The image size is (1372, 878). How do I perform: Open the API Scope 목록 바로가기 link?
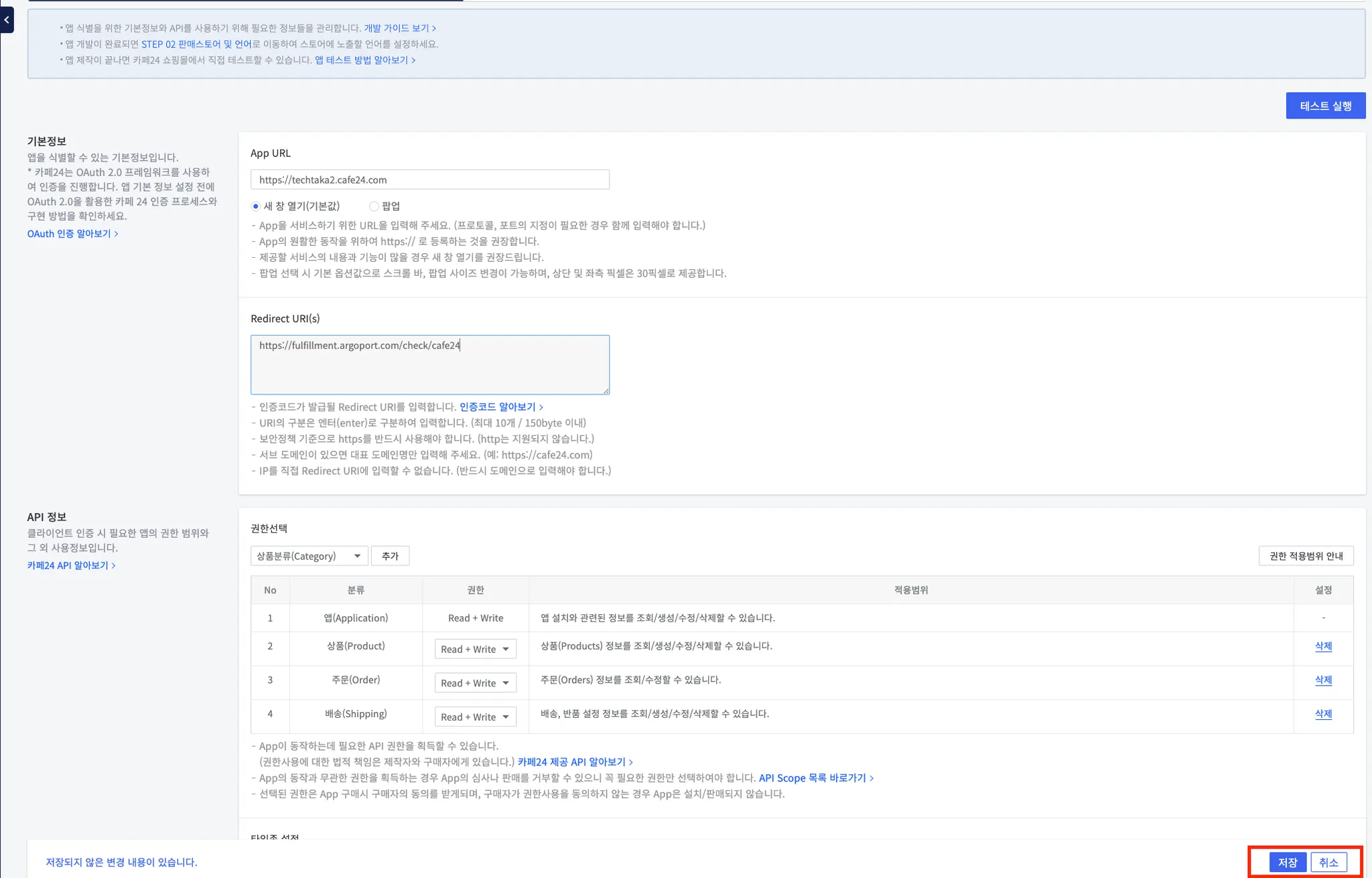coord(815,778)
